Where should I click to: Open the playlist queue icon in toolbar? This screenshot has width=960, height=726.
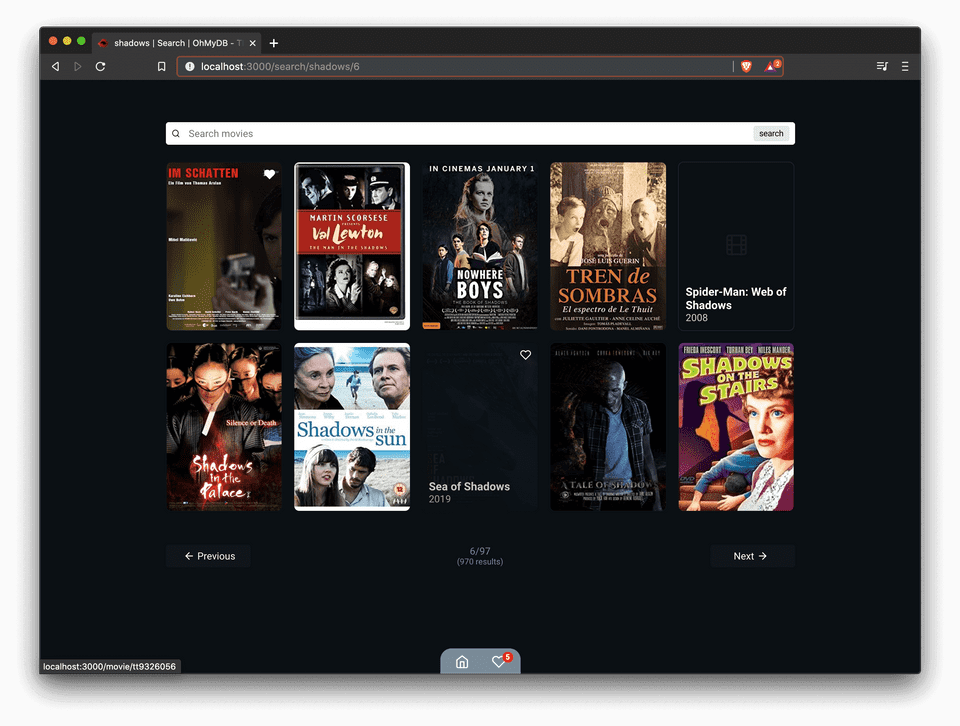882,66
